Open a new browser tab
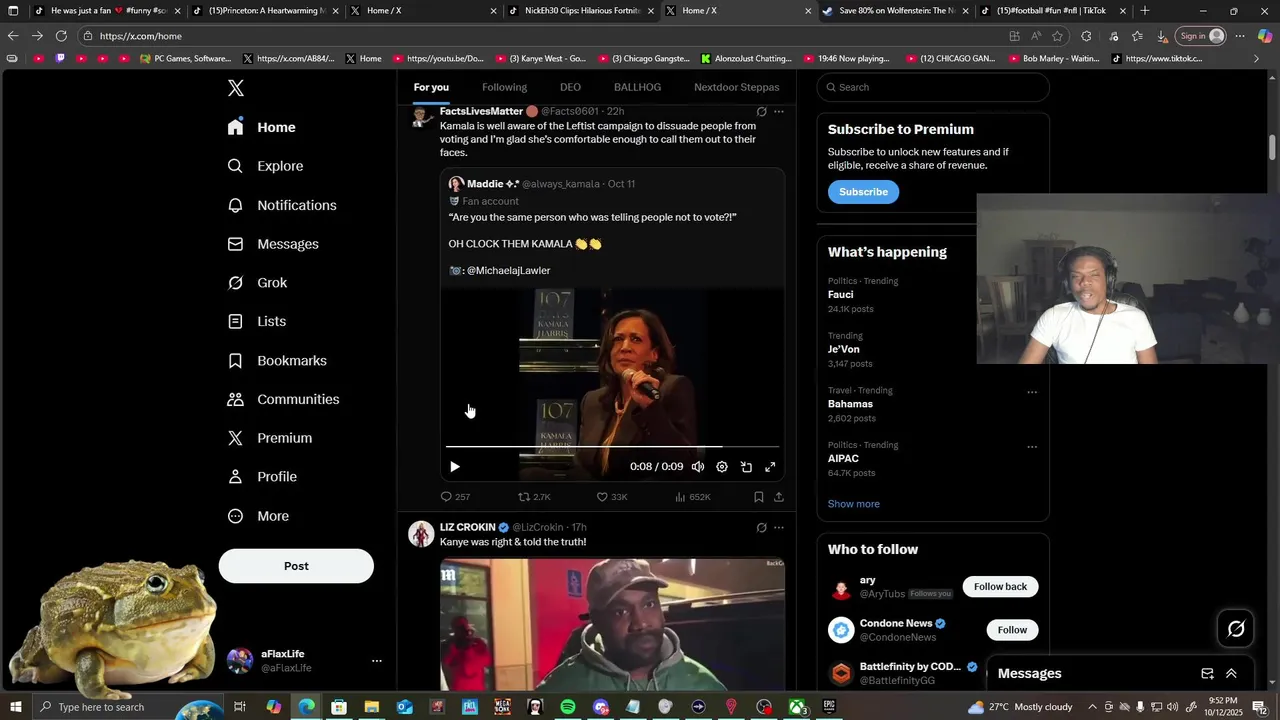 pyautogui.click(x=1145, y=11)
